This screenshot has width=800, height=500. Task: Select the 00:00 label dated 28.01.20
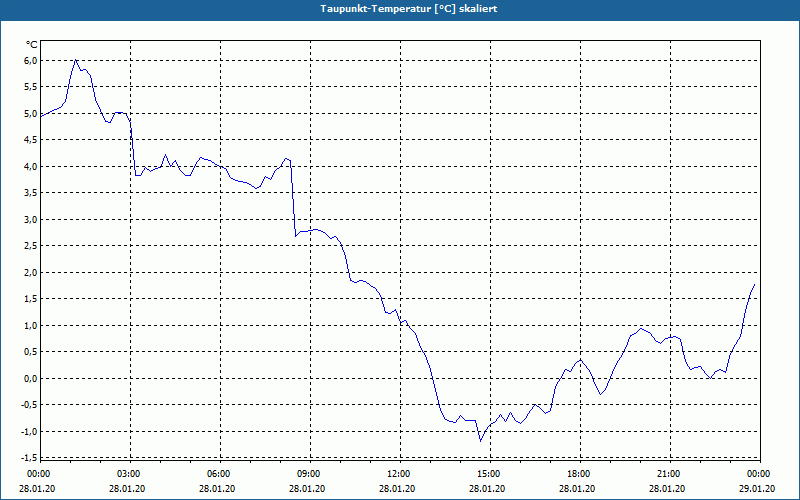pos(38,474)
